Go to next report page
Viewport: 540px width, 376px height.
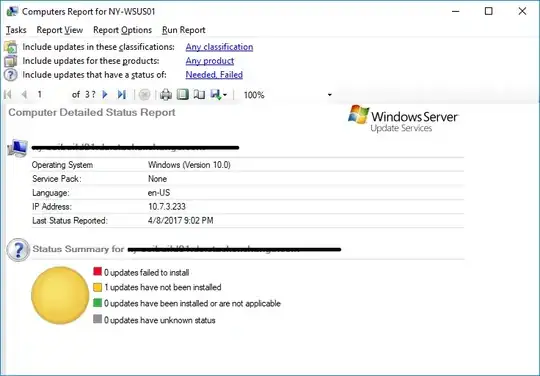105,94
